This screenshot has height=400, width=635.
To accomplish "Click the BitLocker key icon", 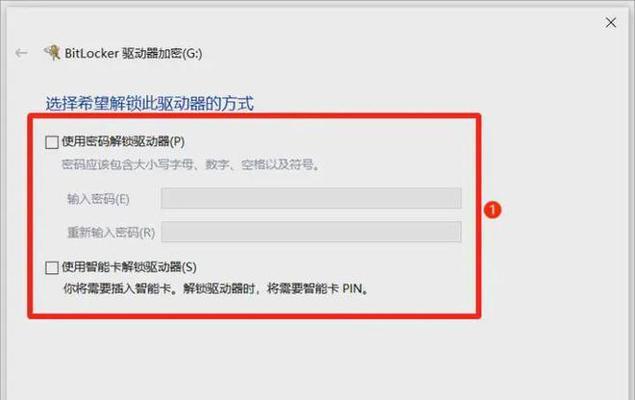I will pyautogui.click(x=52, y=53).
